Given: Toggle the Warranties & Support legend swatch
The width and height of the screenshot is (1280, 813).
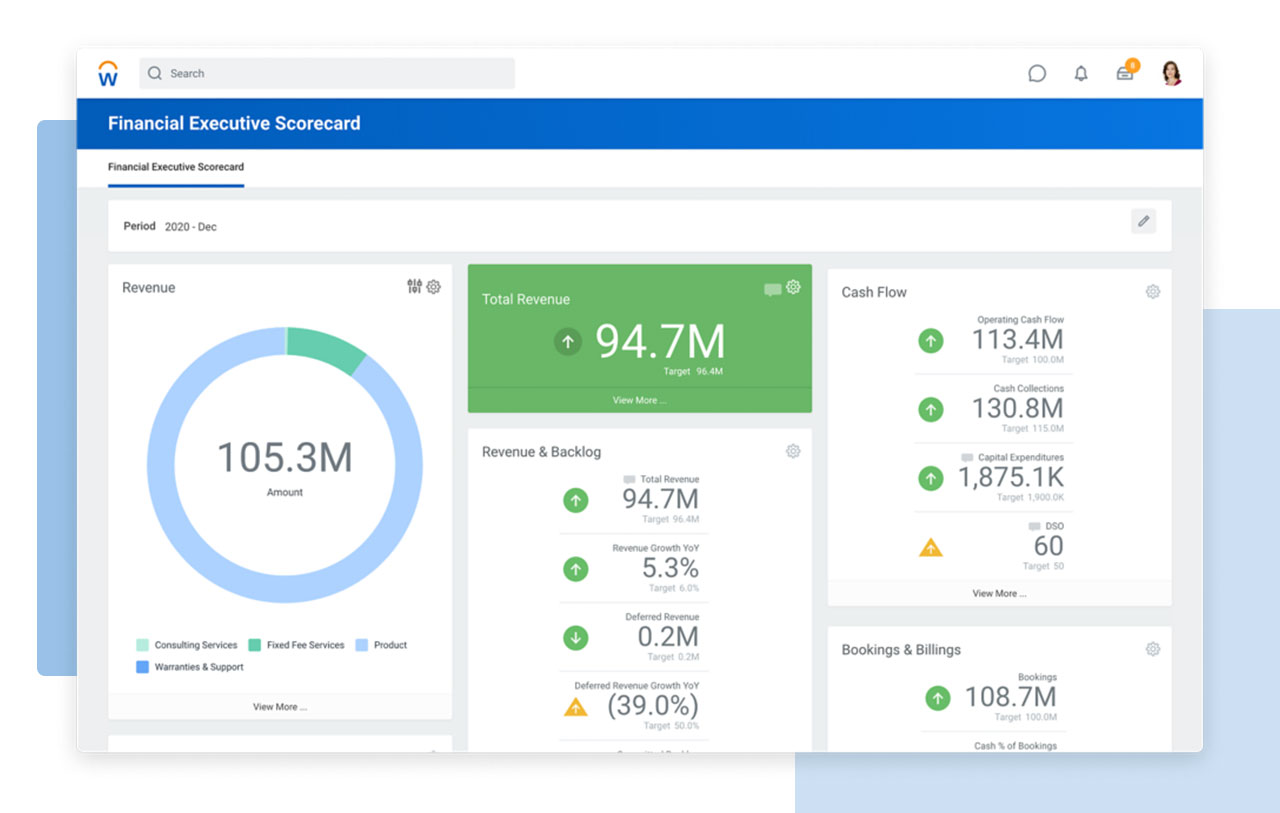Looking at the screenshot, I should pos(142,667).
